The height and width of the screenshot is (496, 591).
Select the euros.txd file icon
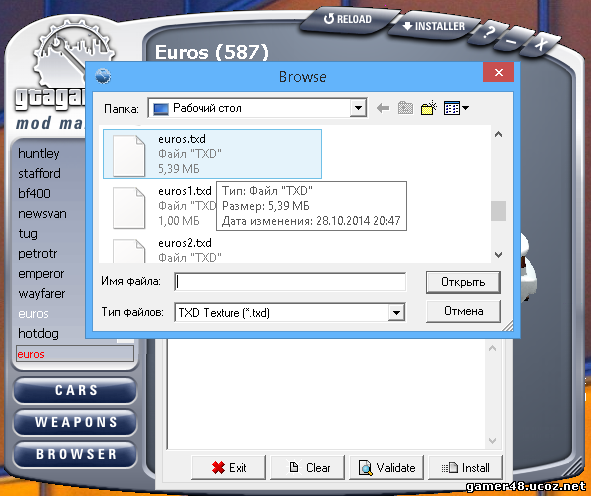(x=129, y=155)
